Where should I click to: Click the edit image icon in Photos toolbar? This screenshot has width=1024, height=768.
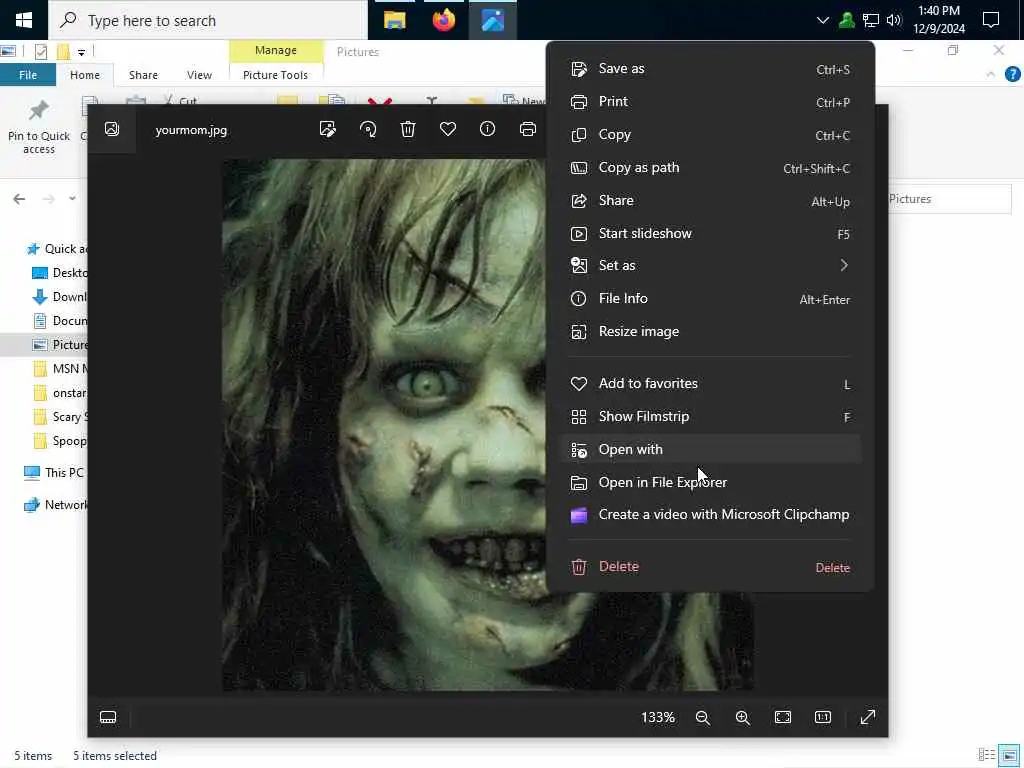(x=328, y=129)
